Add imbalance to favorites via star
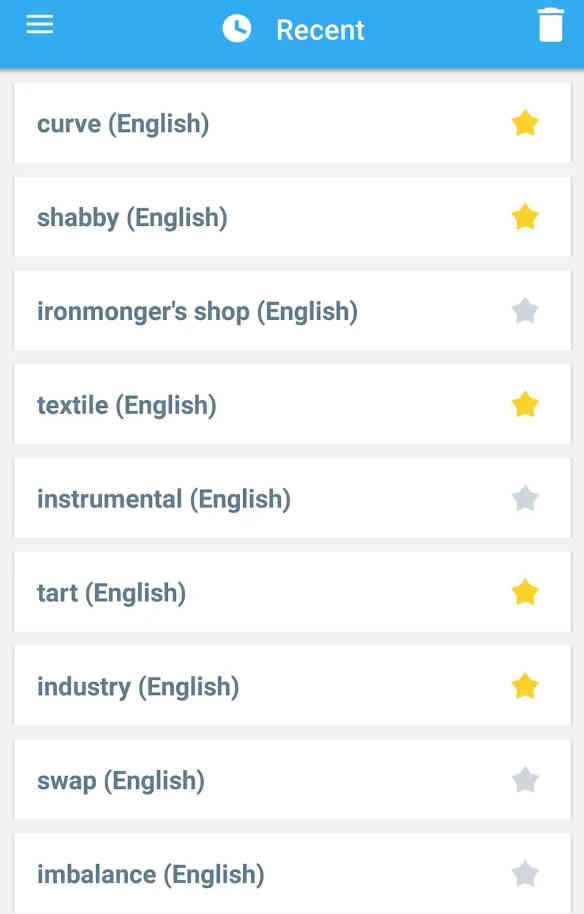The width and height of the screenshot is (584, 914). tap(525, 874)
